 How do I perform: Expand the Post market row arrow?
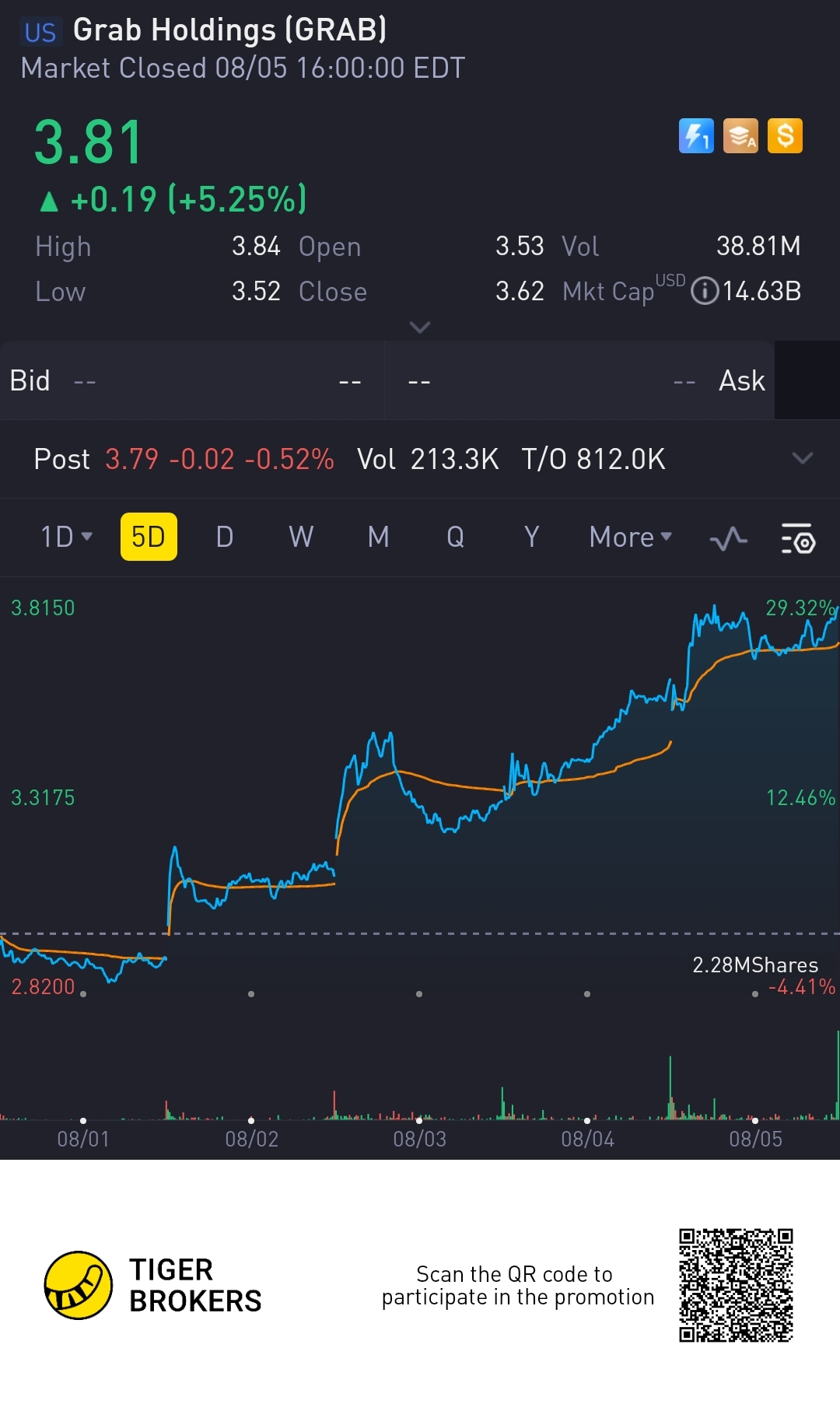click(x=802, y=458)
